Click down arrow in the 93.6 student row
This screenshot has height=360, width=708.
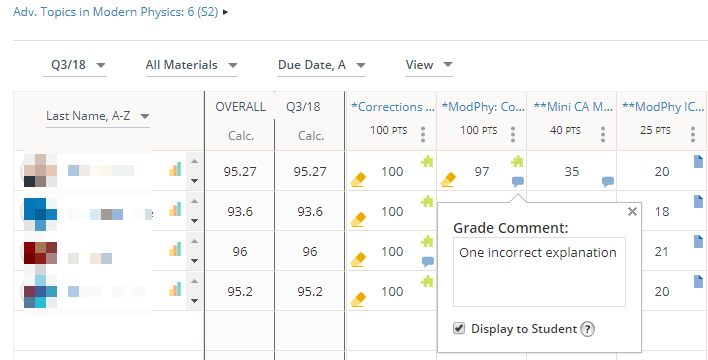(195, 220)
